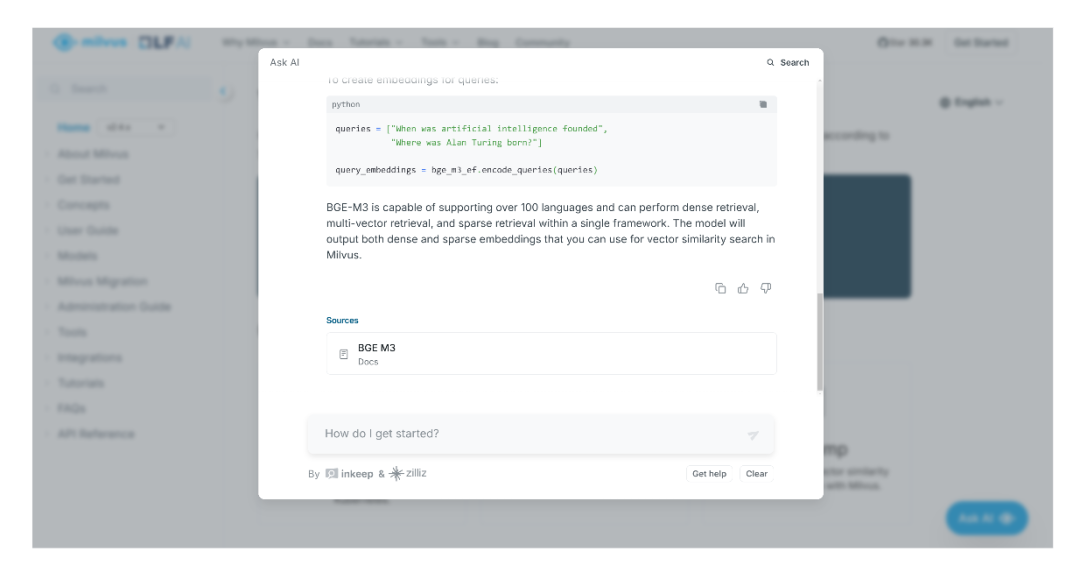Image resolution: width=1080 pixels, height=579 pixels.
Task: Click the floating Ask AI button on the page
Action: coord(986,518)
